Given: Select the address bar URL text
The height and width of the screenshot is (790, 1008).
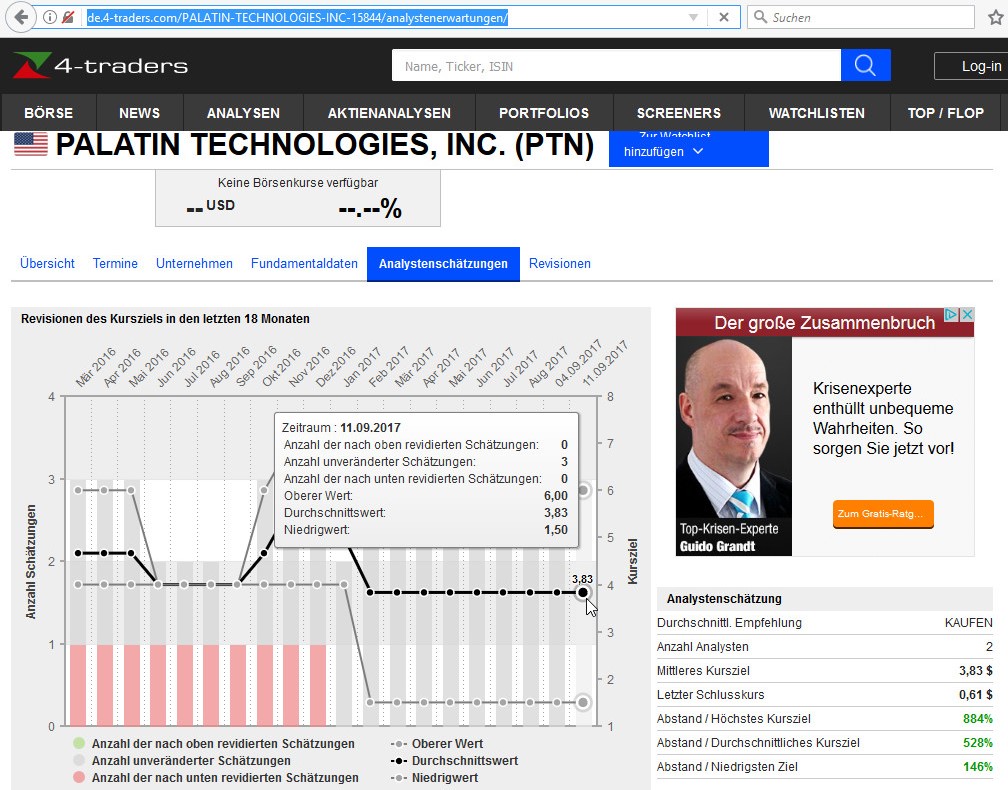Looking at the screenshot, I should (298, 17).
